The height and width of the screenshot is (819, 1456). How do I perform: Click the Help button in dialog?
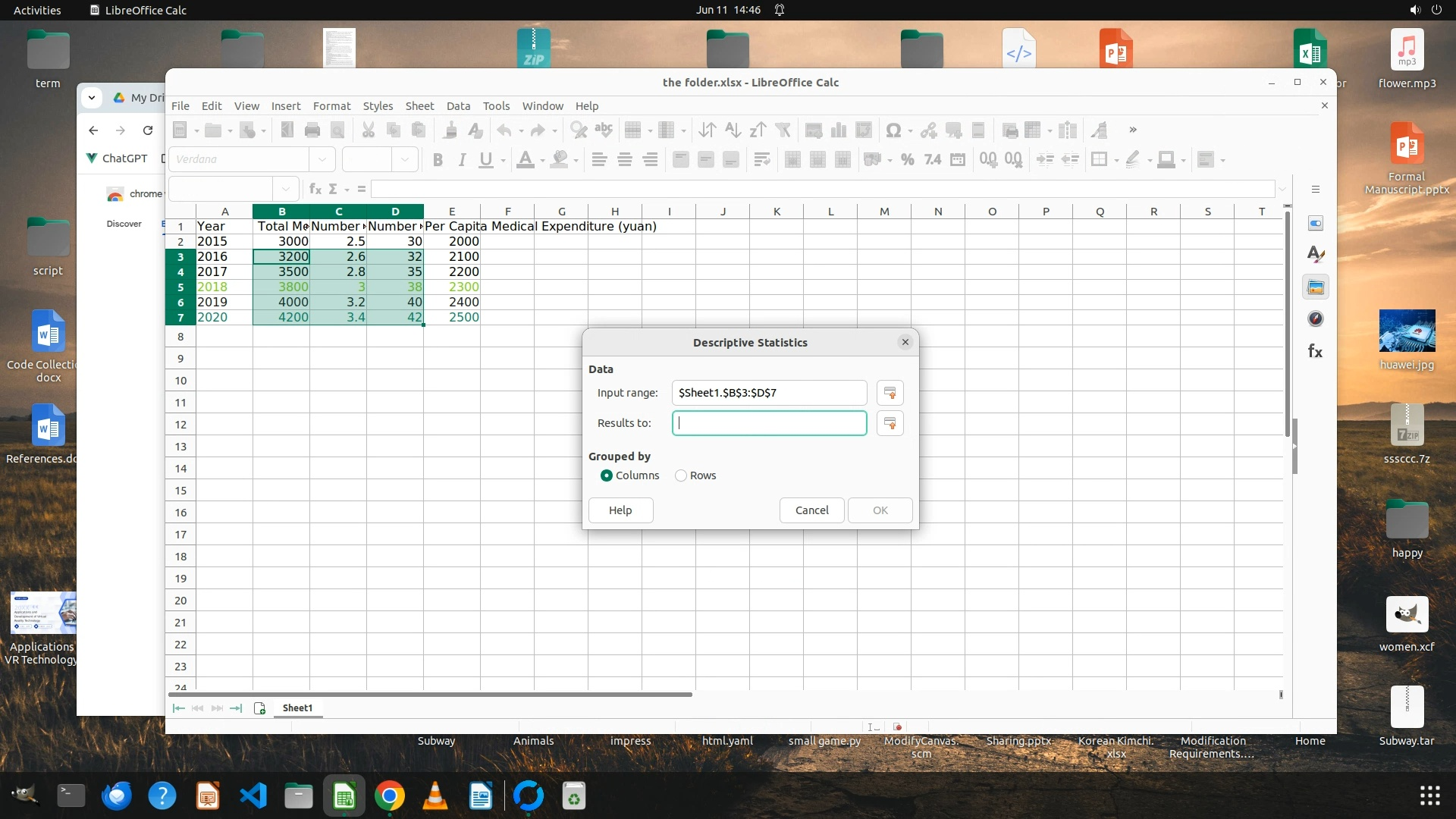pyautogui.click(x=620, y=510)
